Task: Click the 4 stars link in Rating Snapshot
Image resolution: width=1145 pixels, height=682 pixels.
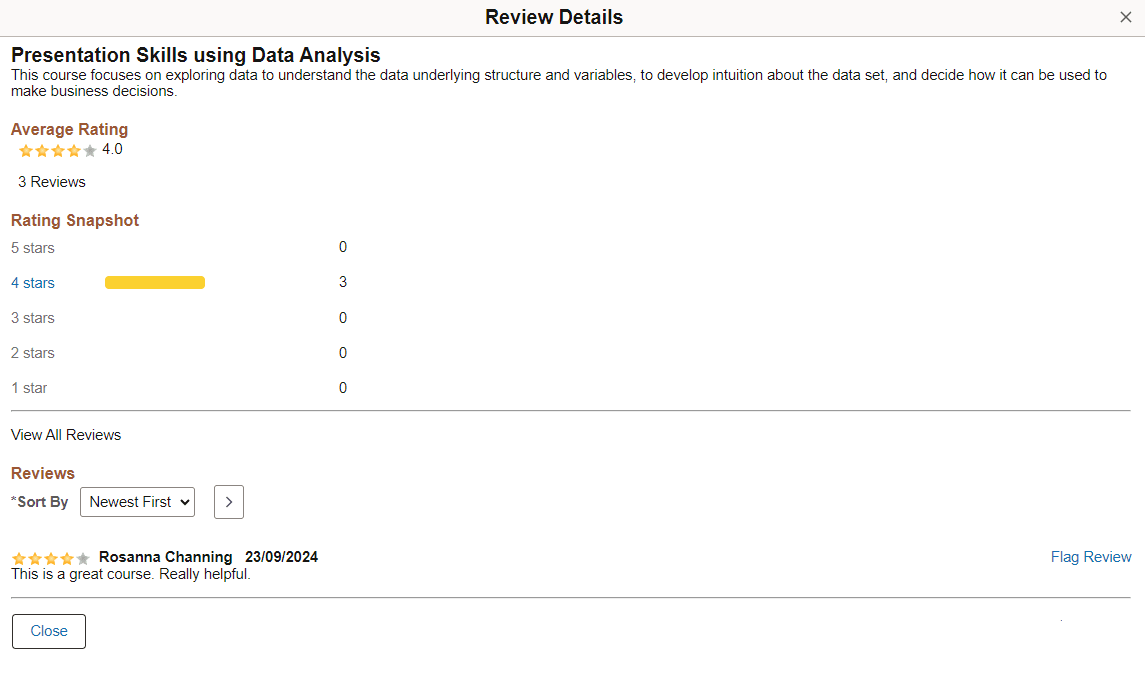Action: pyautogui.click(x=33, y=283)
